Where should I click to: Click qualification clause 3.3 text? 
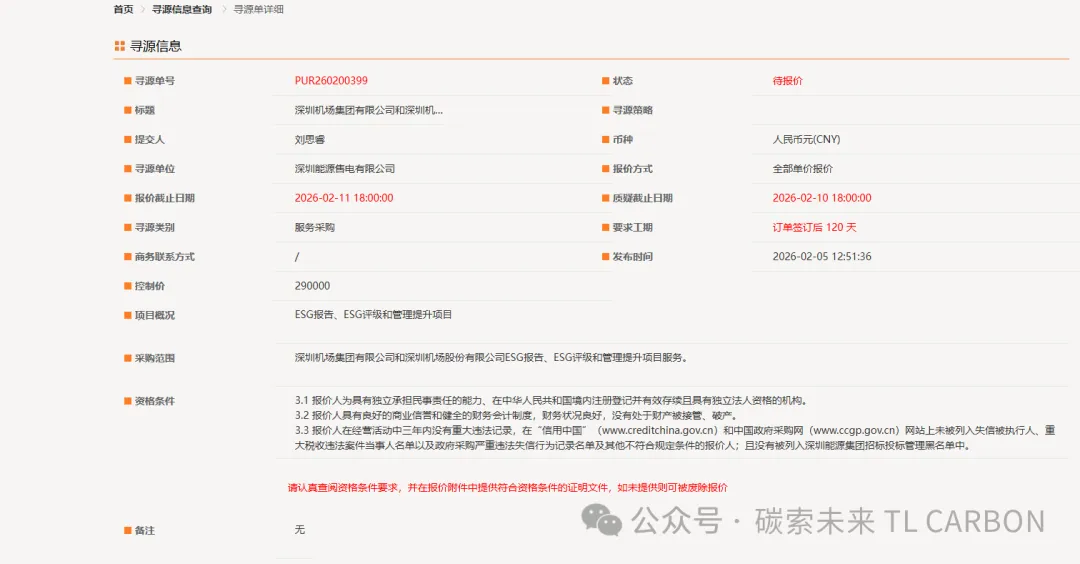675,438
